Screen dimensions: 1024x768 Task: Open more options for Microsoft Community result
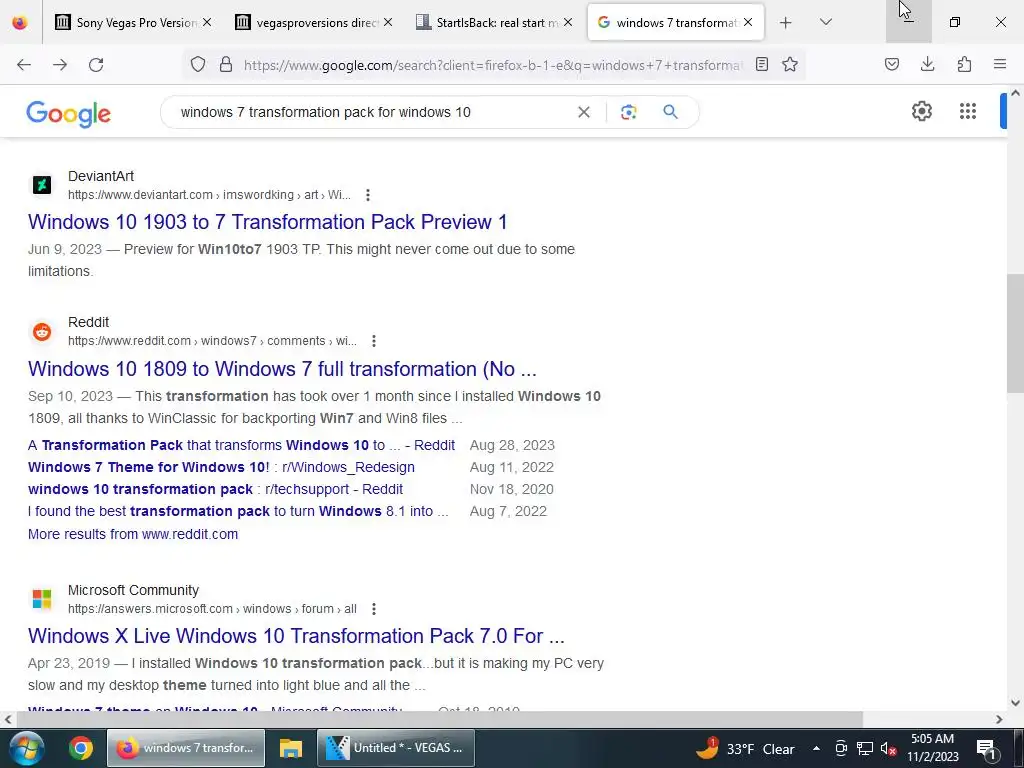[374, 609]
